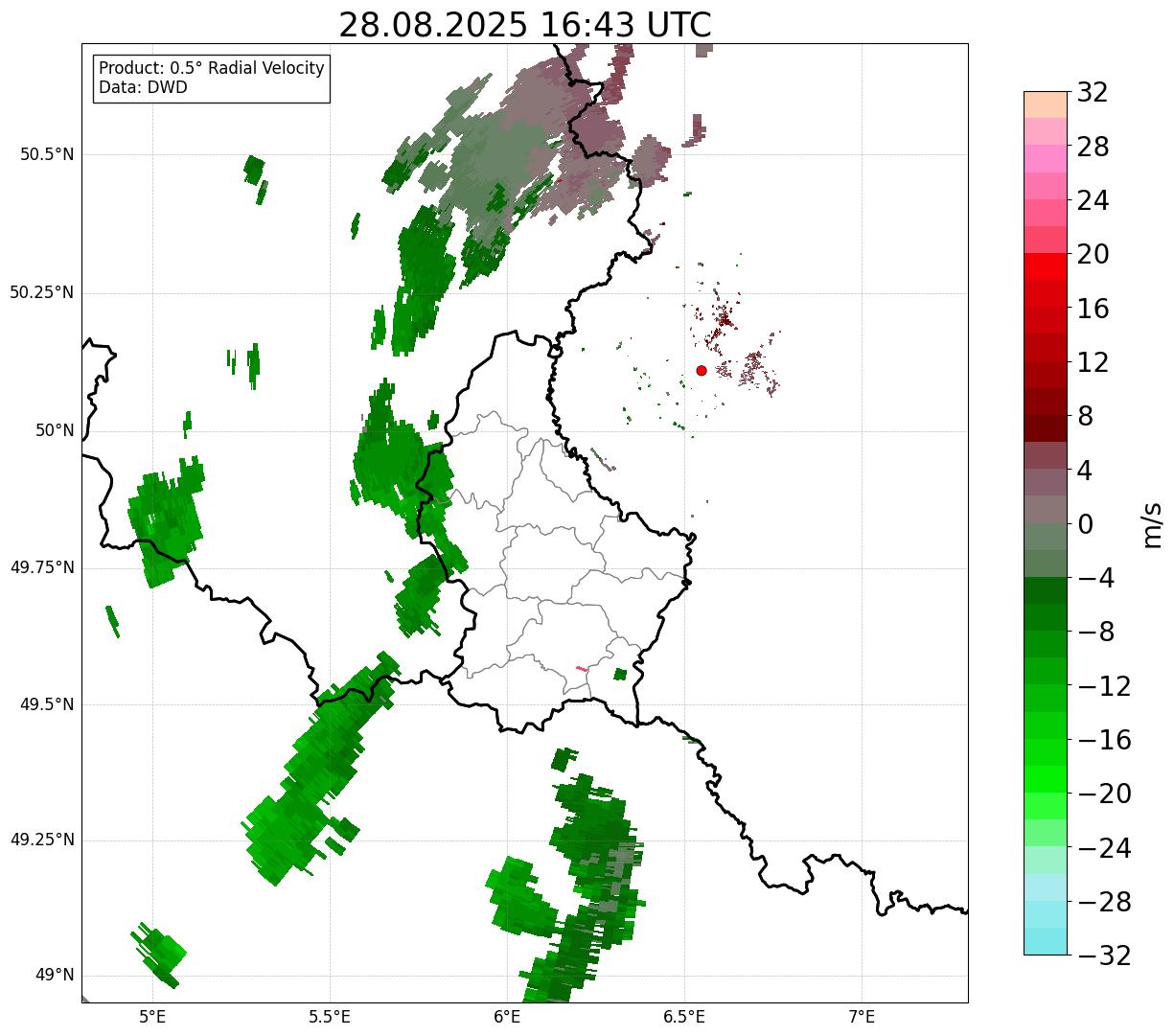Click colorbar tick label "20"

1093,255
